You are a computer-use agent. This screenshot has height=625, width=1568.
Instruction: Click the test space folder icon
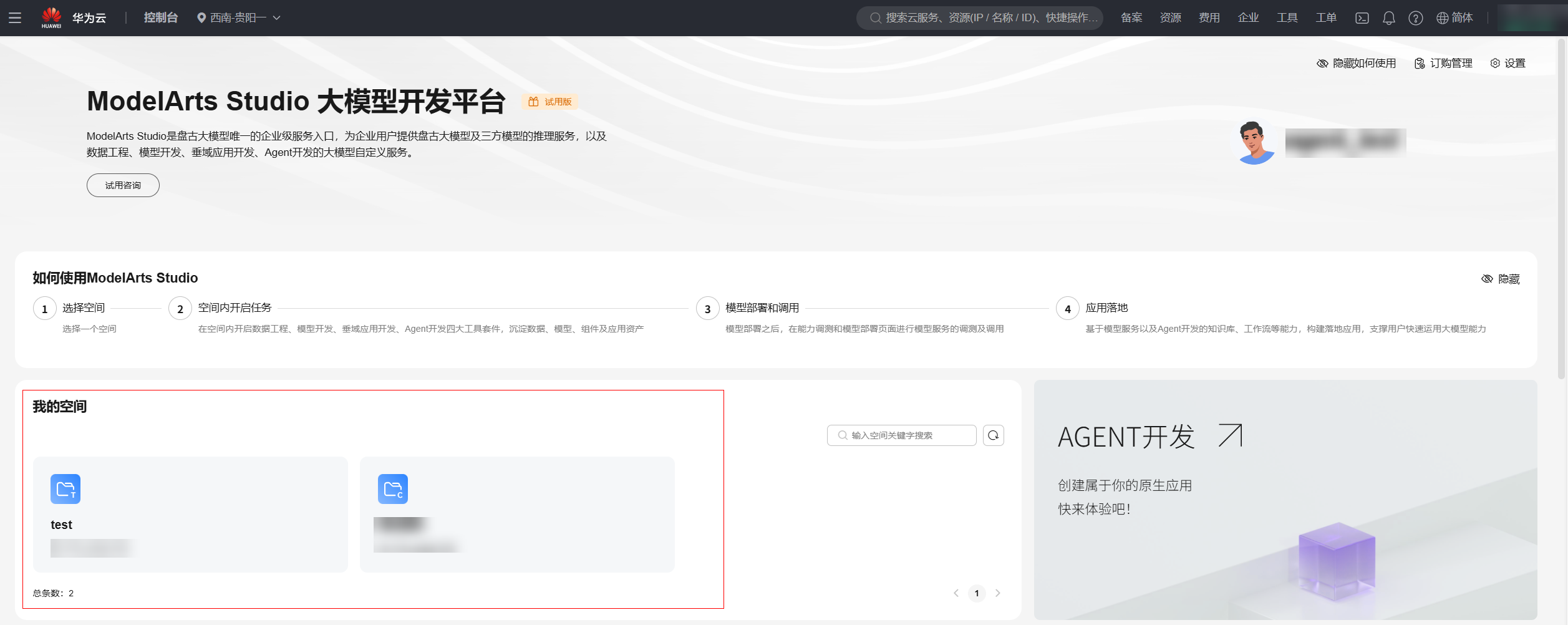tap(64, 489)
